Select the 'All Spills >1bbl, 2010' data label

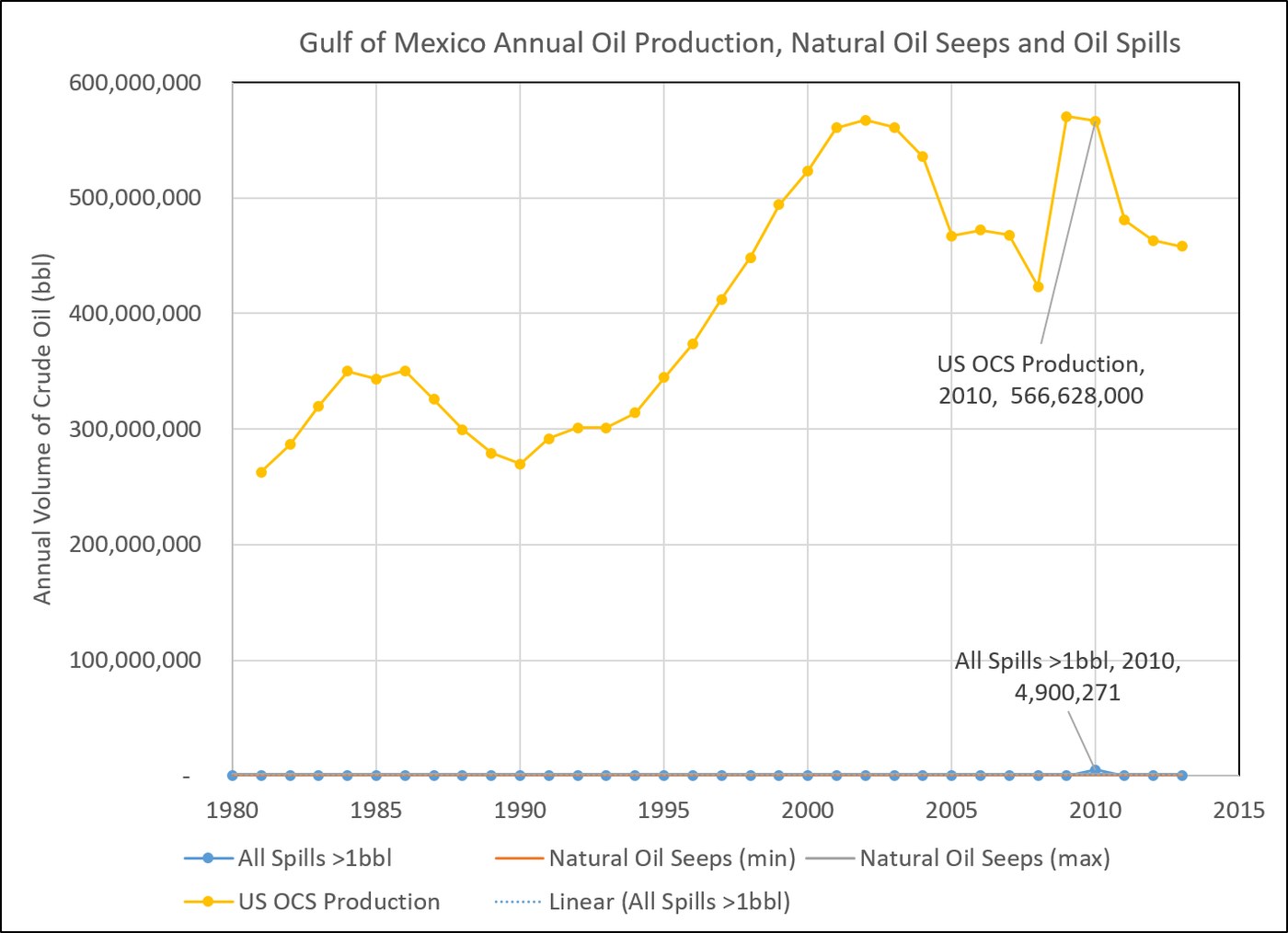[1067, 676]
